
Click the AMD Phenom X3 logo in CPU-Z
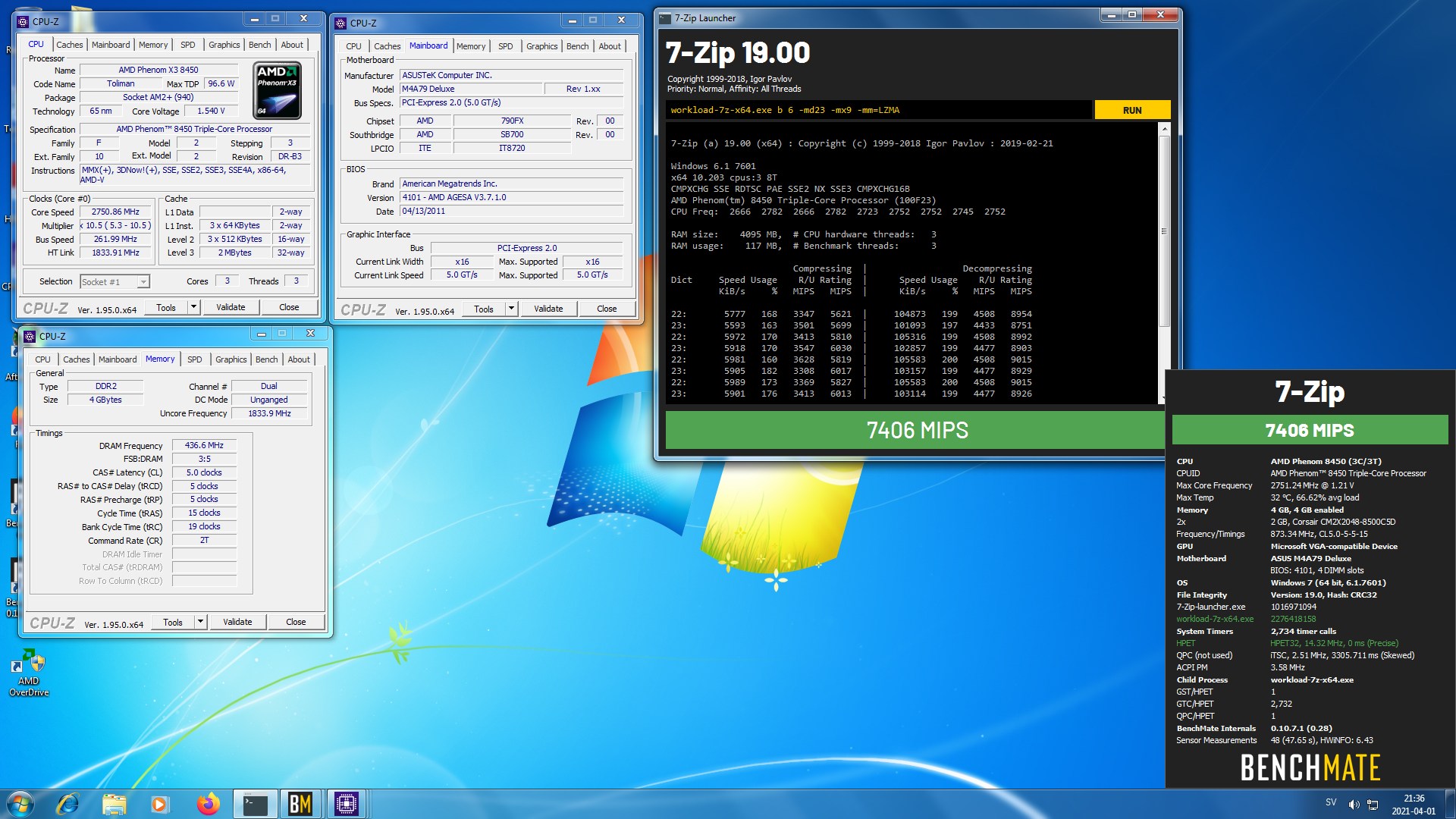point(277,91)
